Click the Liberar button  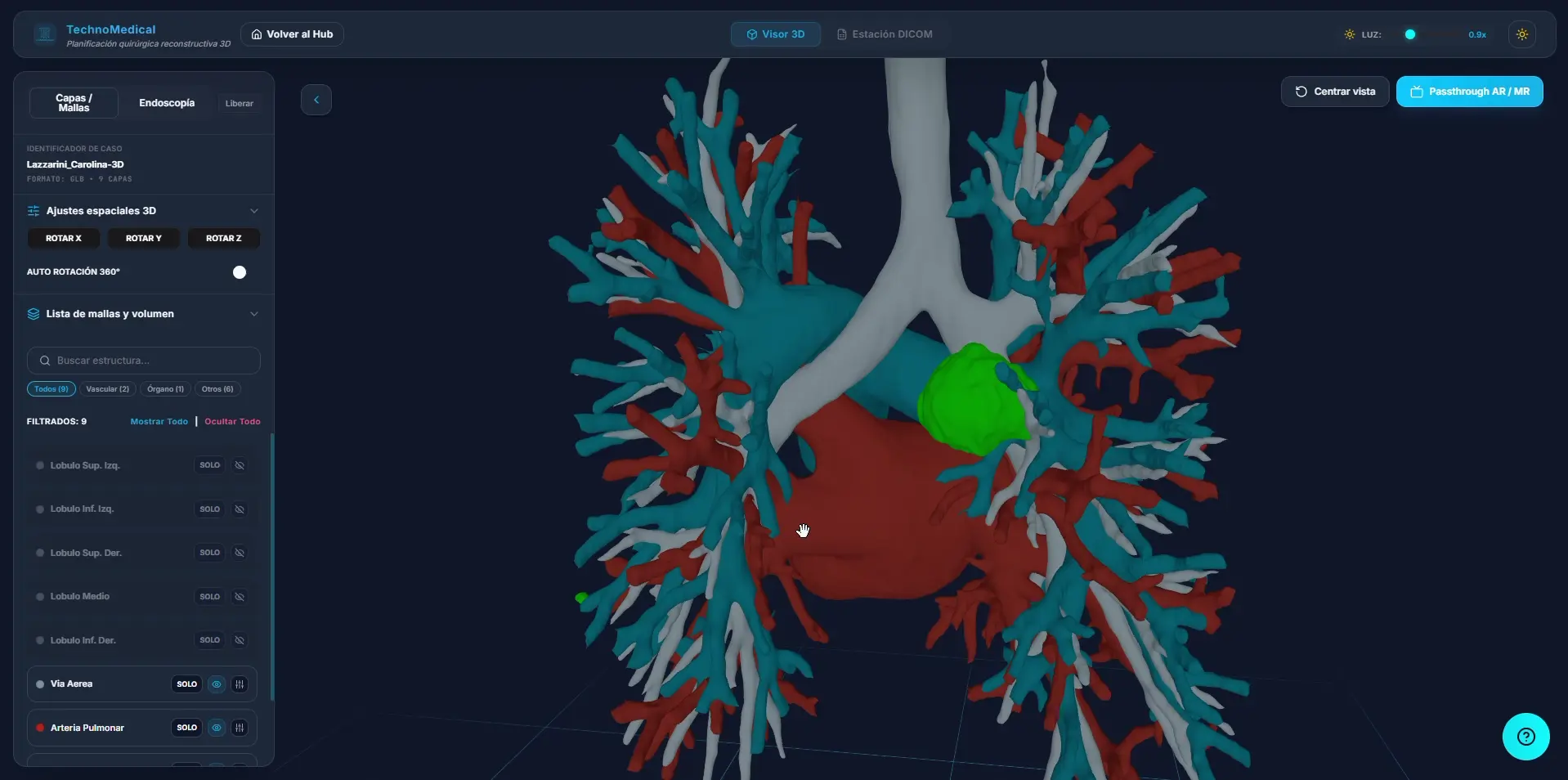click(240, 104)
